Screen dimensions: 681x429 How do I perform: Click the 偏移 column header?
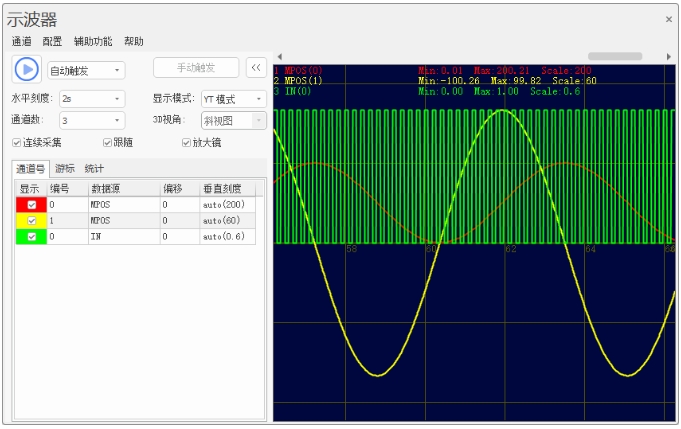click(x=180, y=189)
